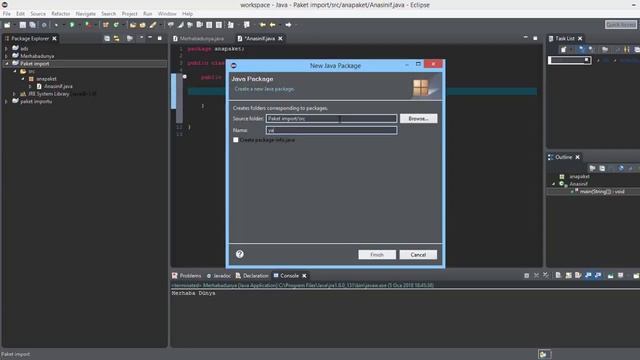Image resolution: width=640 pixels, height=360 pixels.
Task: Expand the Merhabadunya project node
Action: (6, 56)
